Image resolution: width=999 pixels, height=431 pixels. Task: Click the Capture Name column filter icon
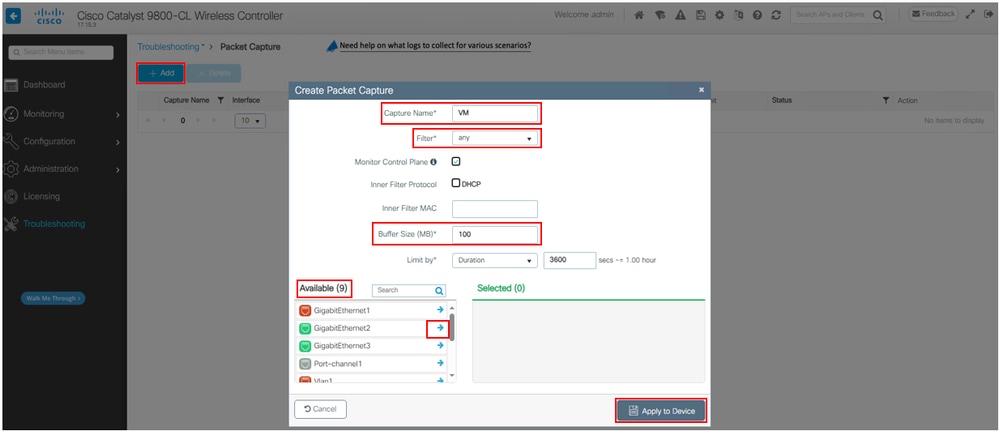220,101
